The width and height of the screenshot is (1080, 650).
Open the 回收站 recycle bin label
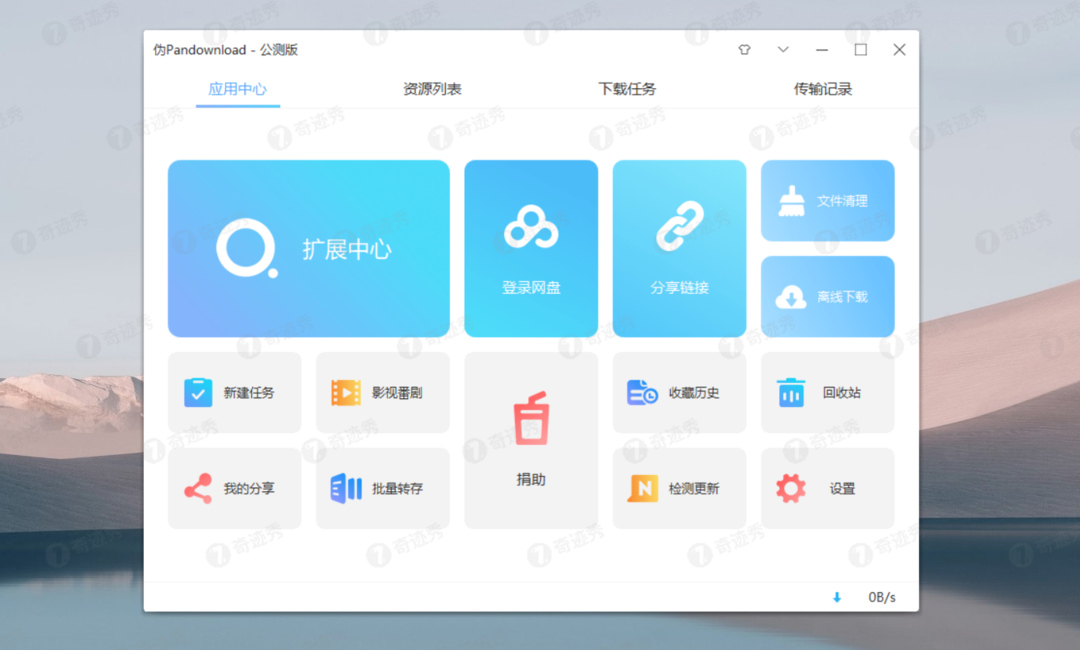coord(842,392)
